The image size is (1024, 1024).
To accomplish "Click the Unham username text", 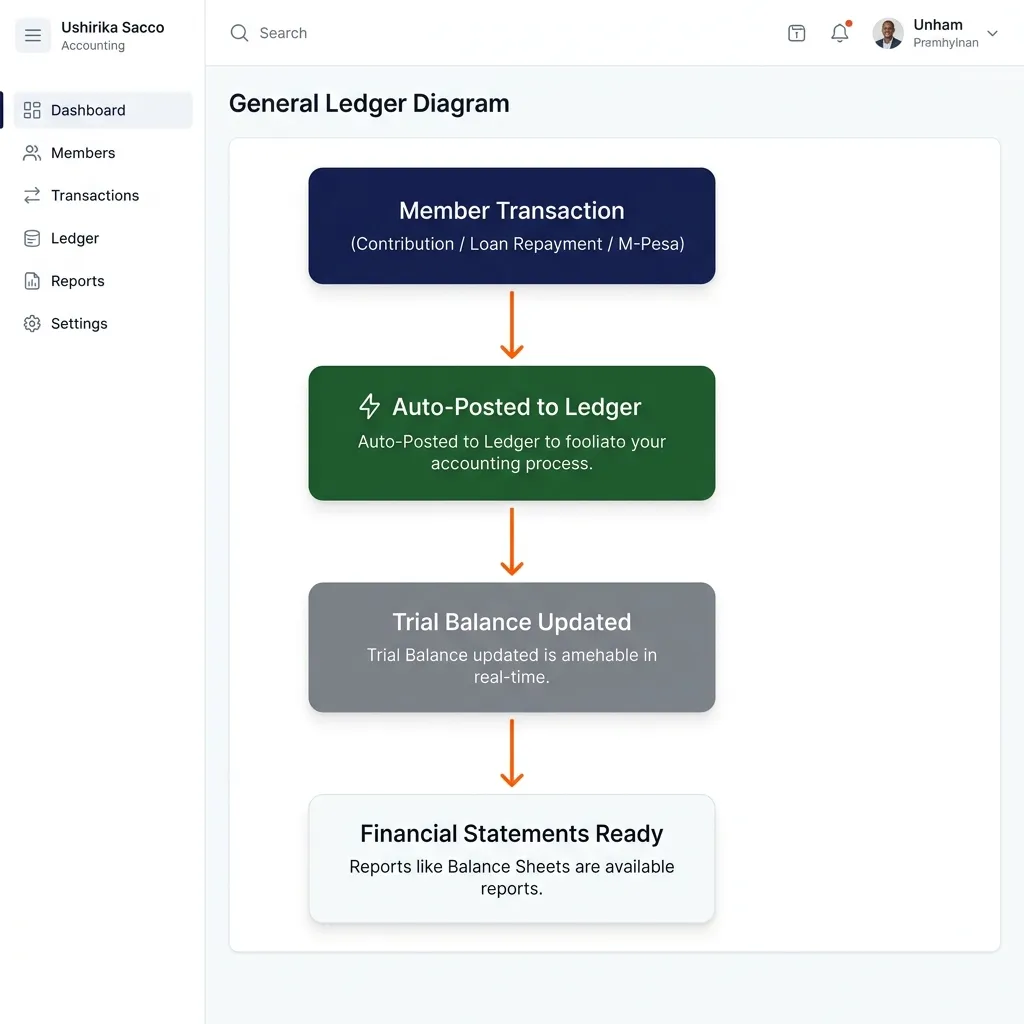I will (938, 25).
